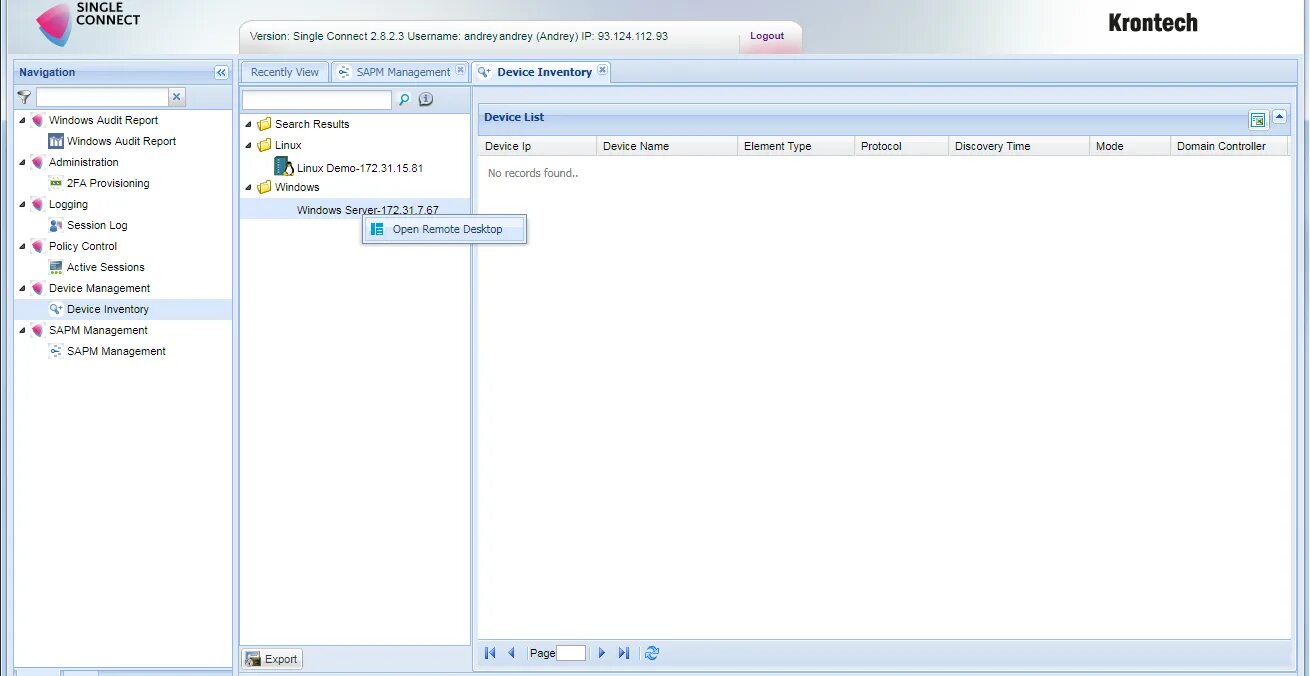Click the Windows Audit Report group icon

pyautogui.click(x=38, y=120)
